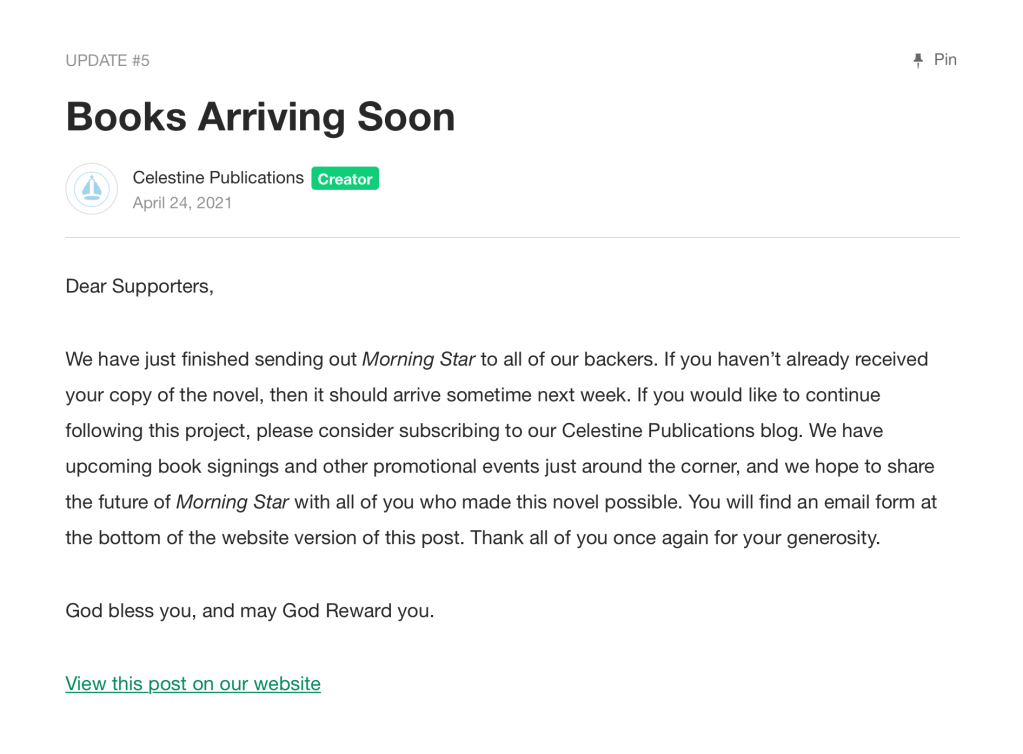The height and width of the screenshot is (754, 1023).
Task: Click the Celestine Publications creator name
Action: 218,178
